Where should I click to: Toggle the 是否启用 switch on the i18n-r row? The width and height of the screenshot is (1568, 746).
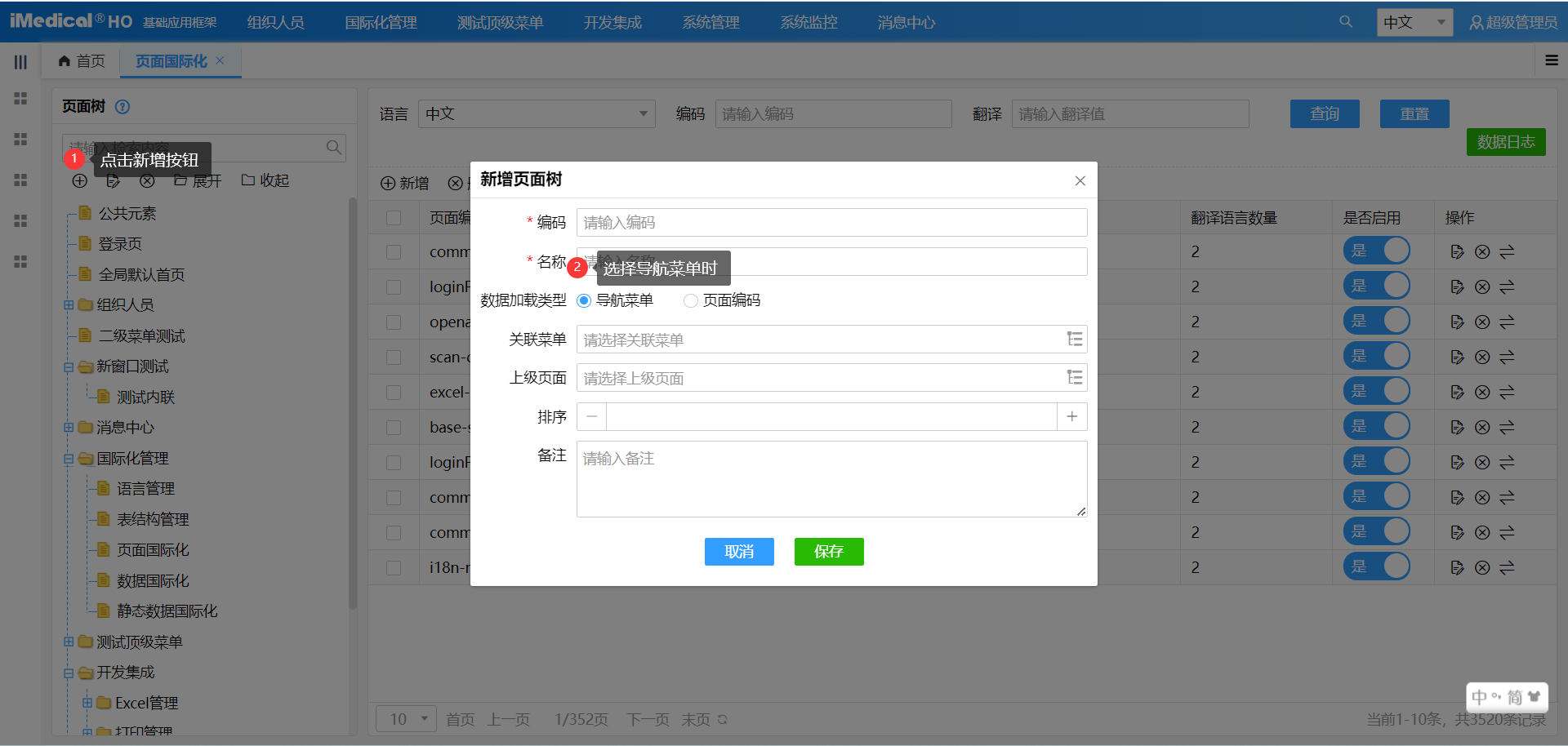pyautogui.click(x=1377, y=566)
